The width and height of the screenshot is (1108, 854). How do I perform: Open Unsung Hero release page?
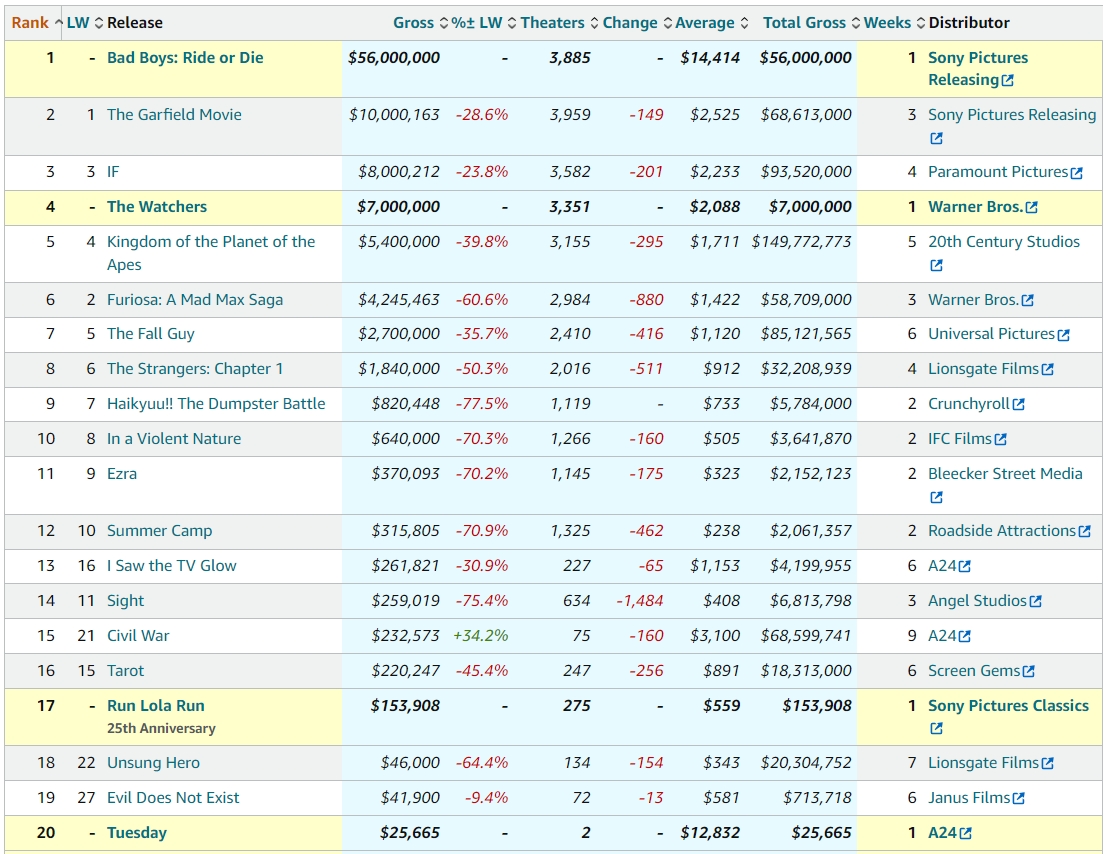click(153, 763)
